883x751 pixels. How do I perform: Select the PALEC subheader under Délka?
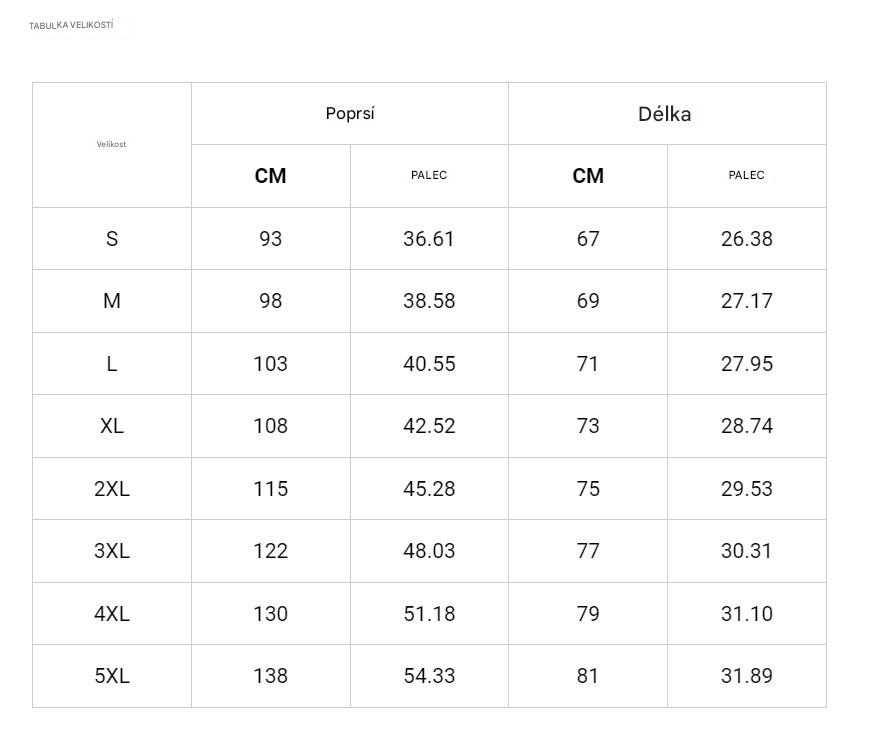pos(746,175)
